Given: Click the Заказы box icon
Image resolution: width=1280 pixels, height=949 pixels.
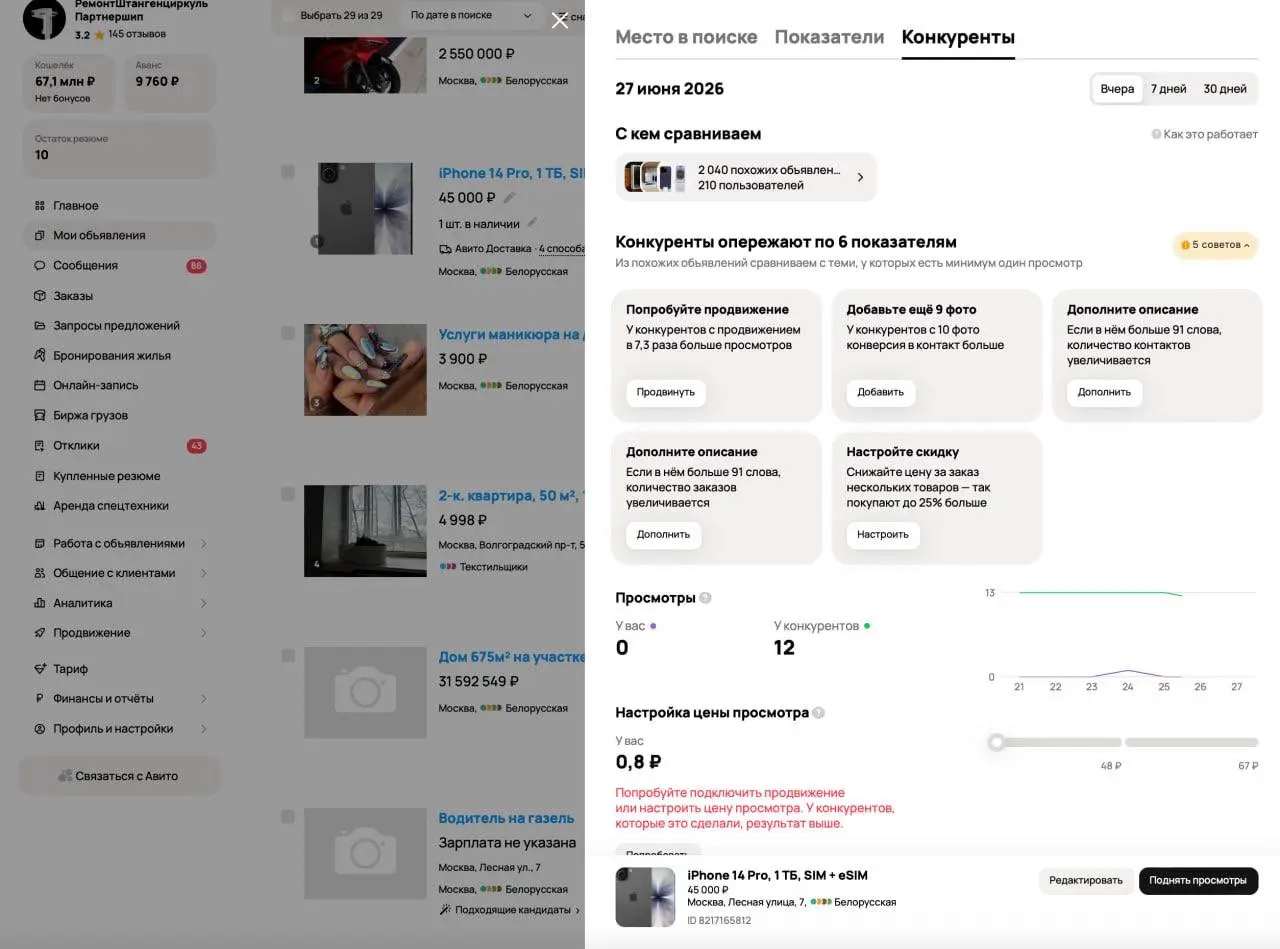Looking at the screenshot, I should (40, 296).
